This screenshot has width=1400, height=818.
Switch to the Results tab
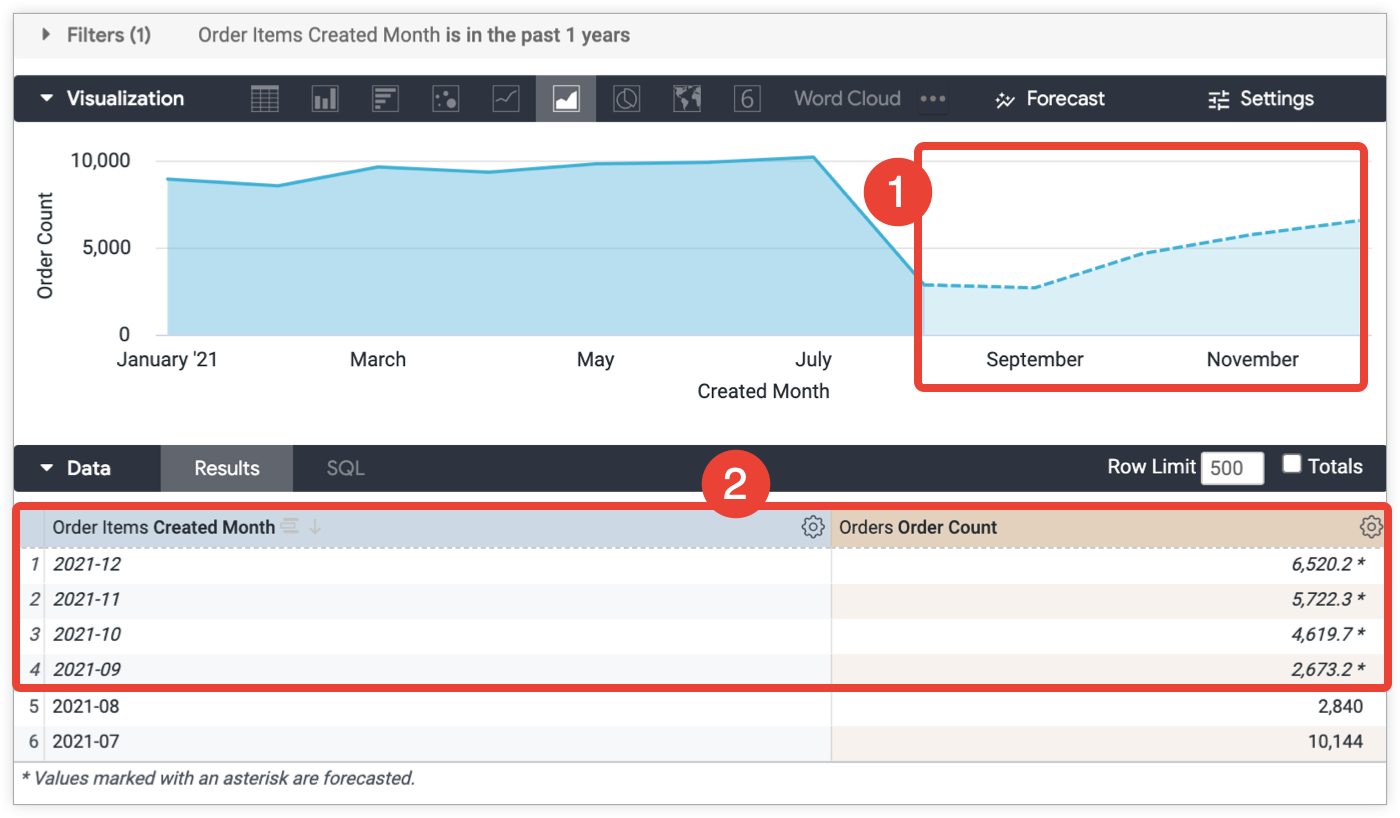pyautogui.click(x=227, y=468)
